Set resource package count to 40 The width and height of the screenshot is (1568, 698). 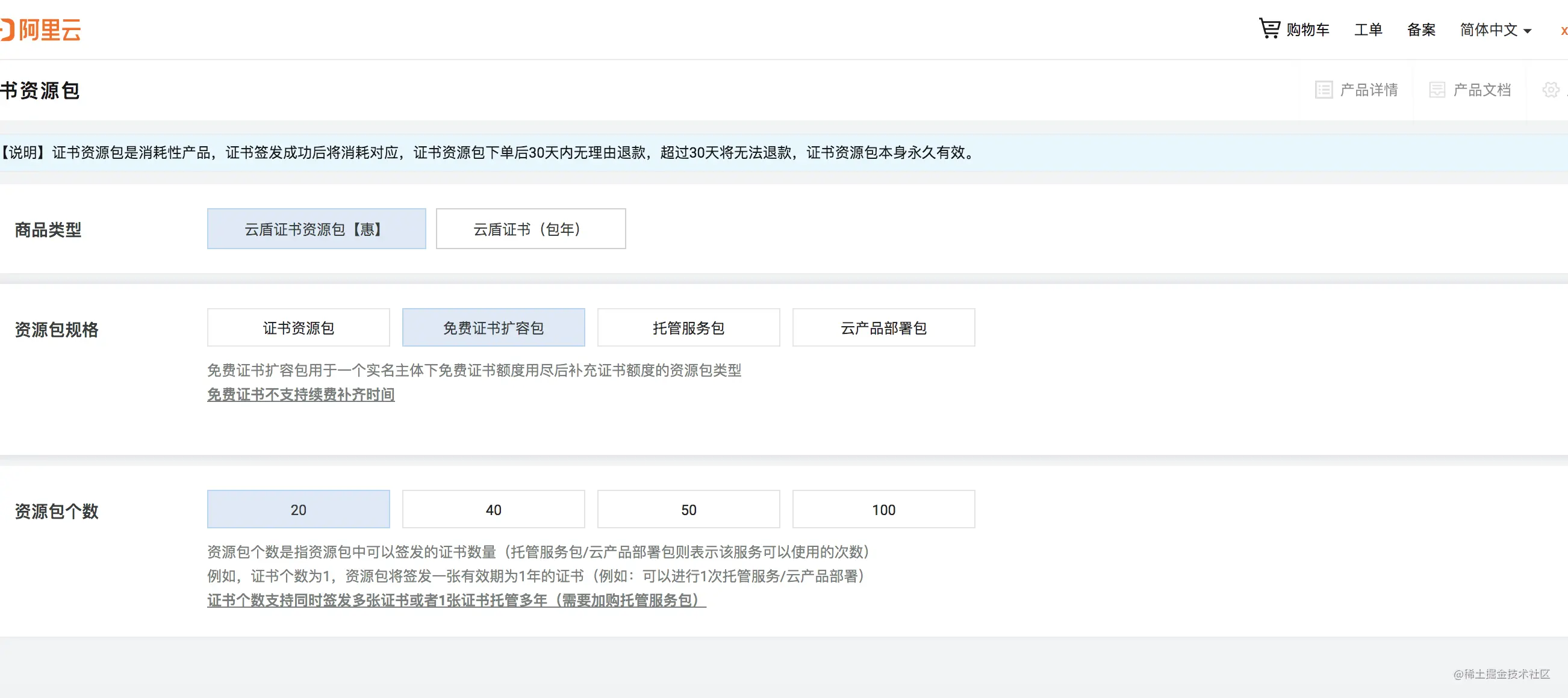493,510
